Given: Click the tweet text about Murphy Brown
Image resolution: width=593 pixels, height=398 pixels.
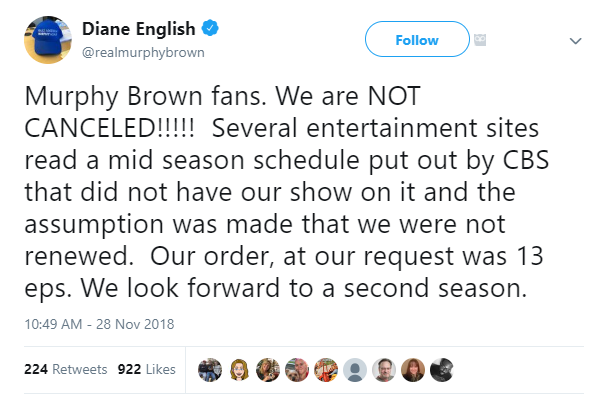Looking at the screenshot, I should click(286, 192).
